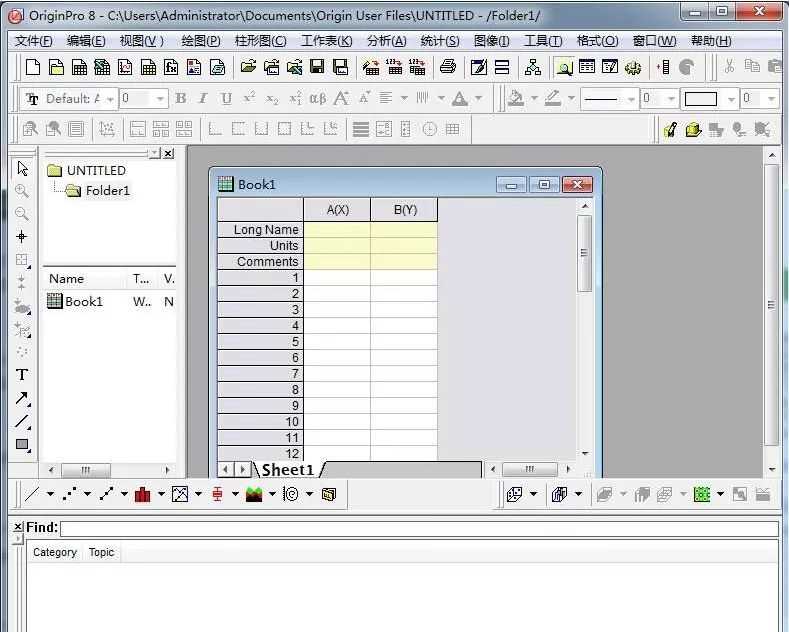The width and height of the screenshot is (789, 632).
Task: Click the Print icon in toolbar
Action: click(x=447, y=66)
